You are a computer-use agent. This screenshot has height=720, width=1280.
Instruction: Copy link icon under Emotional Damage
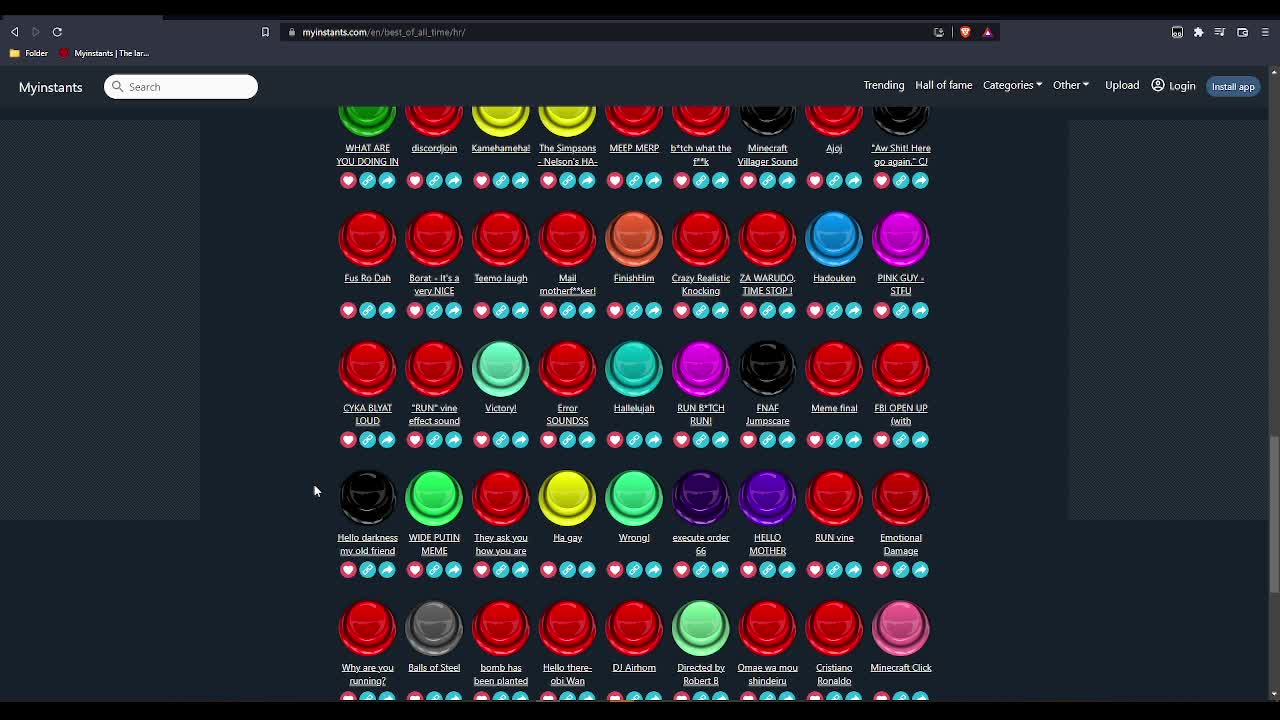[901, 570]
